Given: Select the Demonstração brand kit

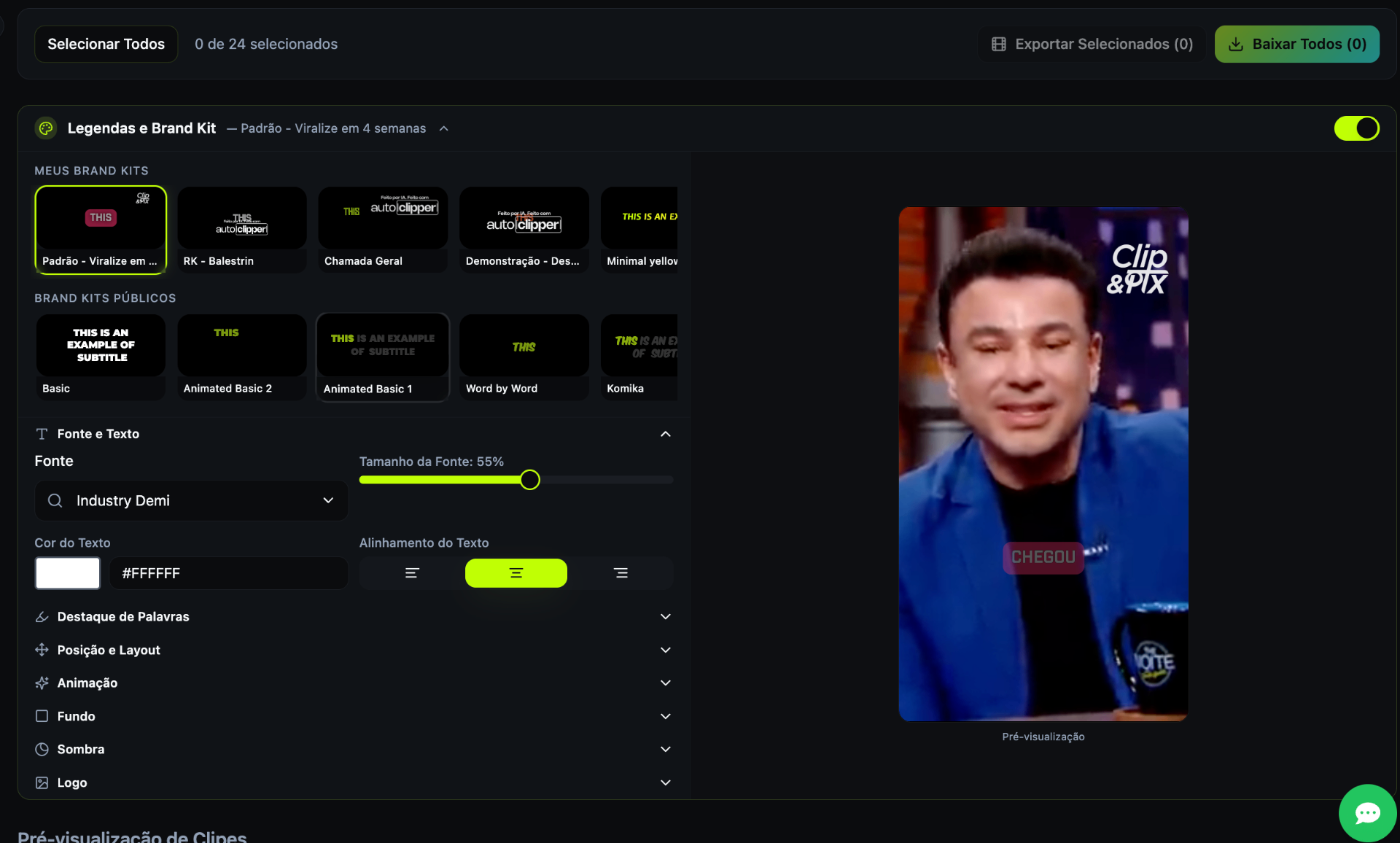Looking at the screenshot, I should (524, 230).
